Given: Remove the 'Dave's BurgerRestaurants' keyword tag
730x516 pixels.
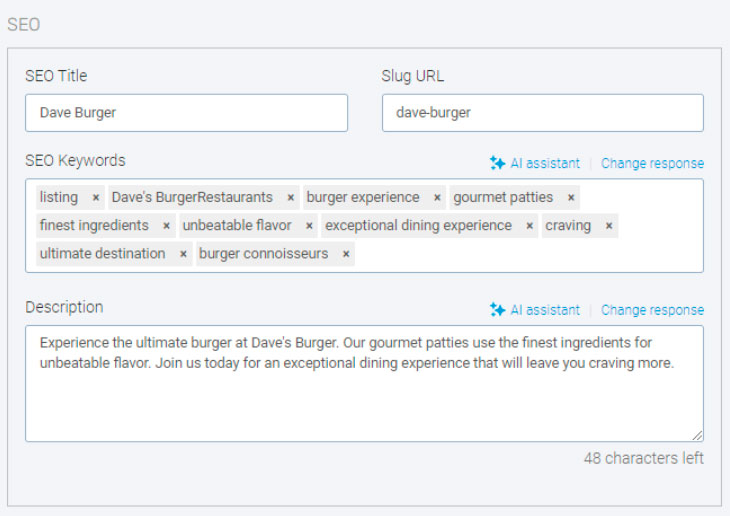Looking at the screenshot, I should point(291,198).
